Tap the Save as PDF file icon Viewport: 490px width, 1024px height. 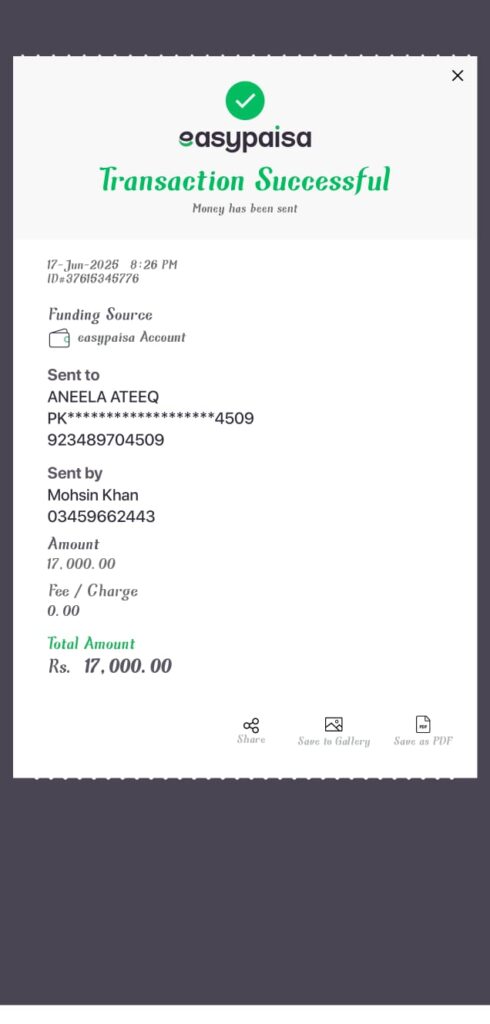coord(423,724)
